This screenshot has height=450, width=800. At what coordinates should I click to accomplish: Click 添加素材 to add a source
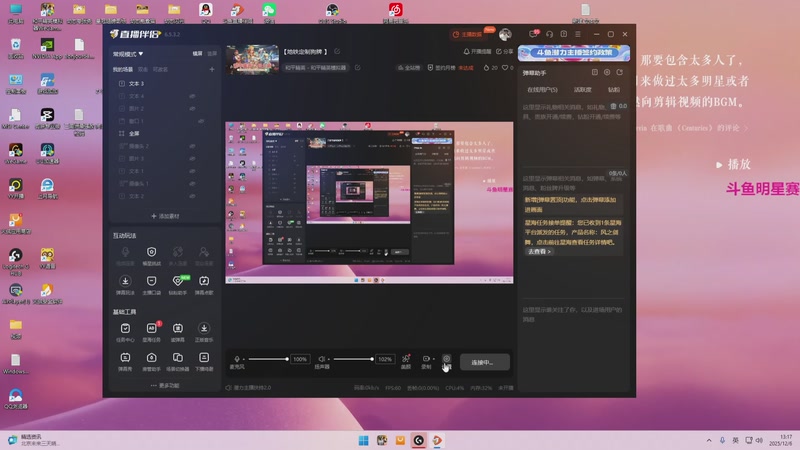(165, 216)
